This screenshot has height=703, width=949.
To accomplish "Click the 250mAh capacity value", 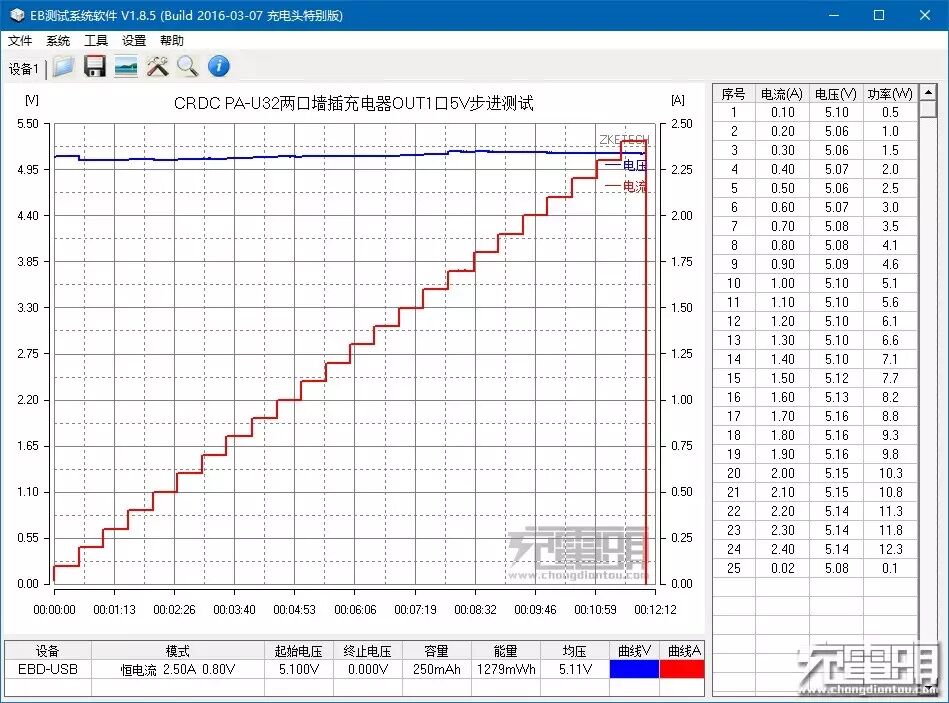I will [437, 669].
